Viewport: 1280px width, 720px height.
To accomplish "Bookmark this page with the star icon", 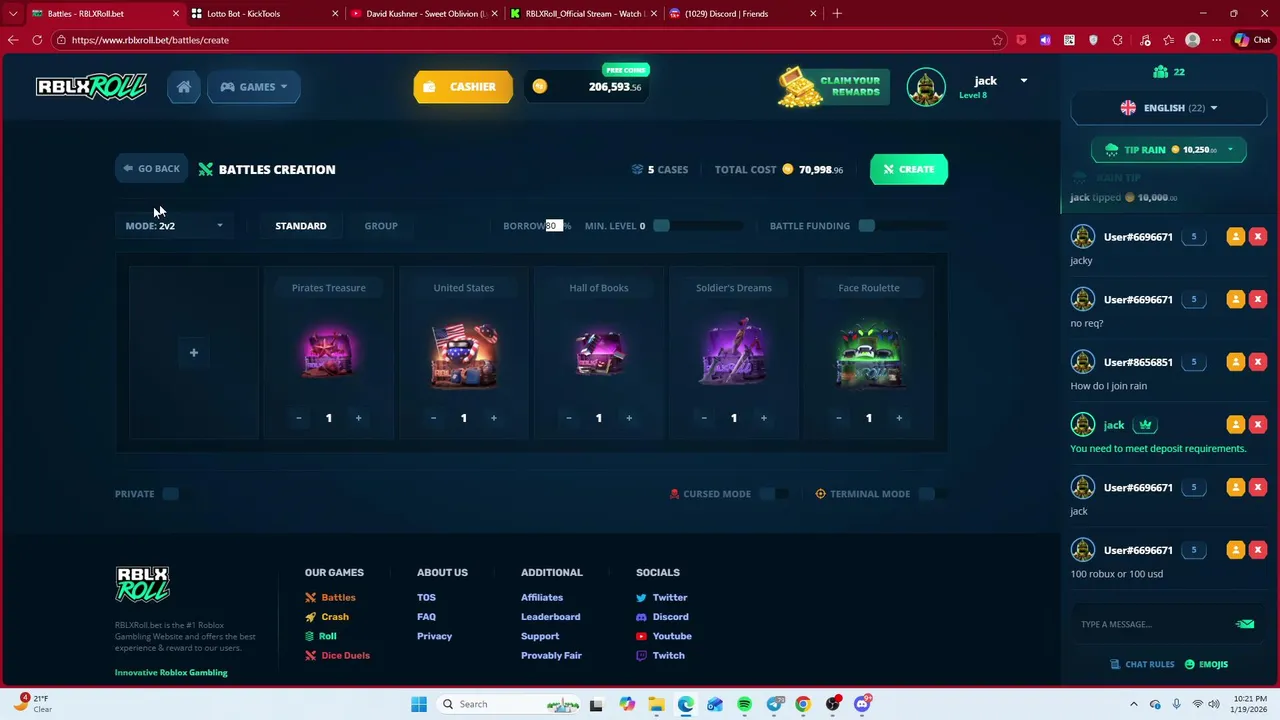I will 997,40.
